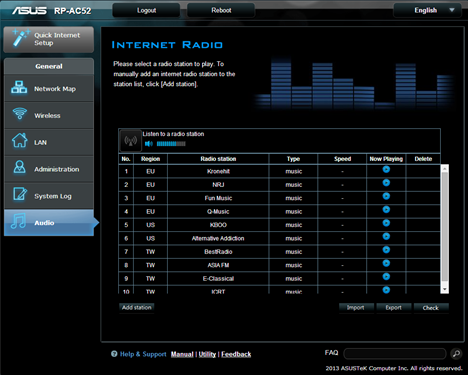Play the ASIA FM station
The height and width of the screenshot is (375, 468).
(x=386, y=263)
